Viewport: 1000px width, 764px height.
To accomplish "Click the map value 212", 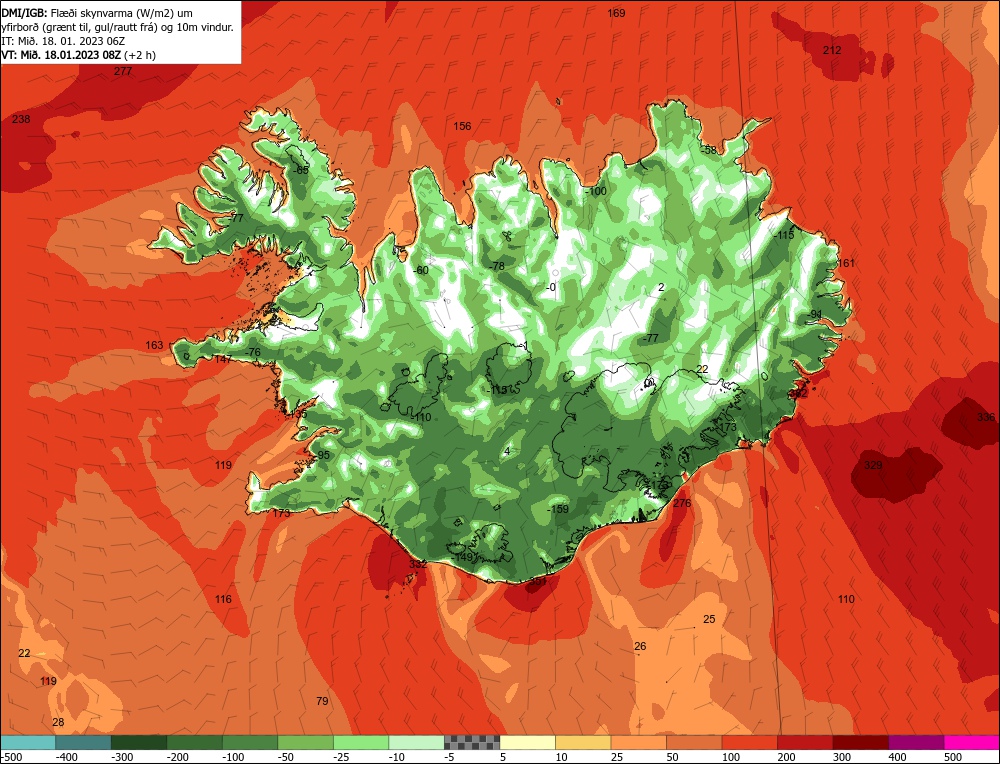I will pyautogui.click(x=832, y=50).
